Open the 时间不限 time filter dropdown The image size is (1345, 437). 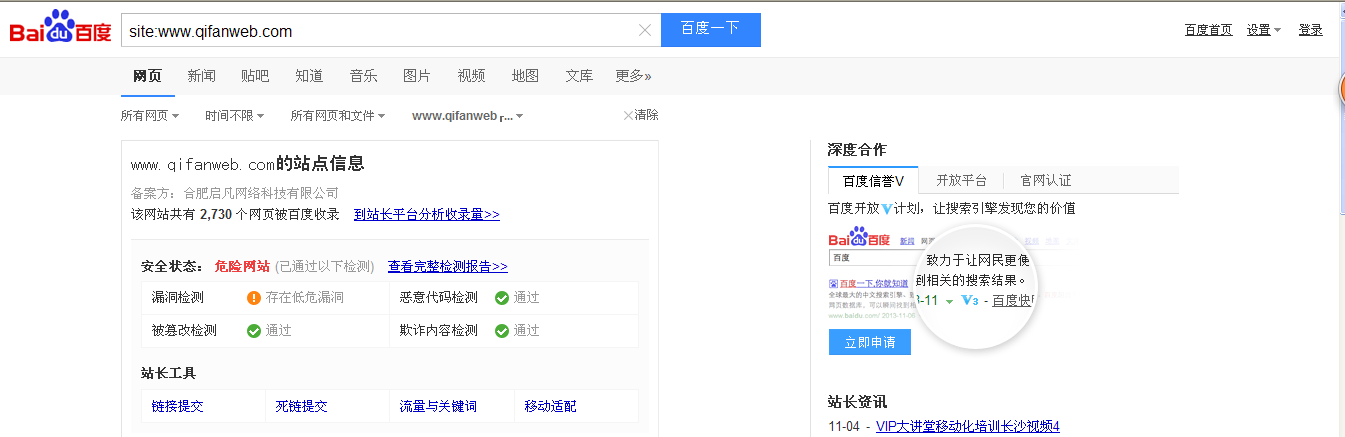point(235,116)
